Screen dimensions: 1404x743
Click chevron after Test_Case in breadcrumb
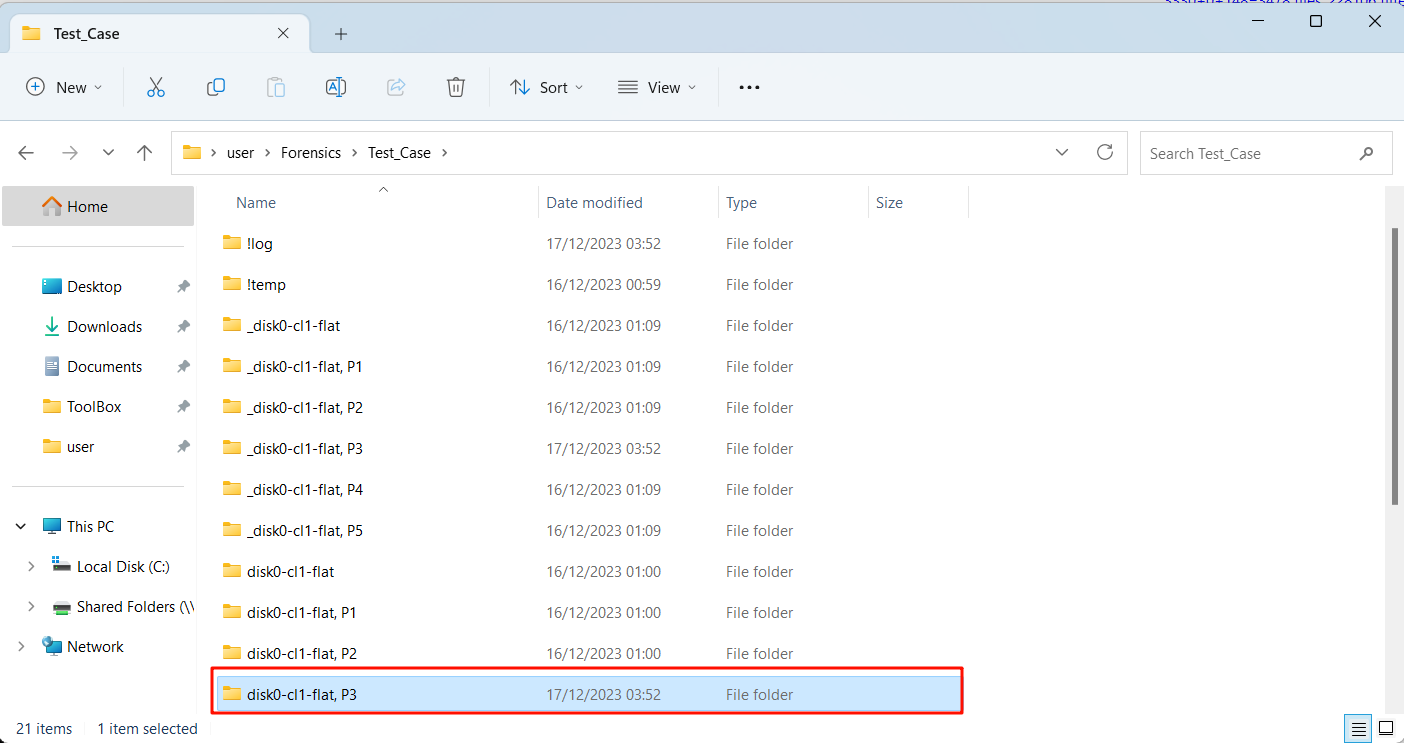pyautogui.click(x=445, y=153)
